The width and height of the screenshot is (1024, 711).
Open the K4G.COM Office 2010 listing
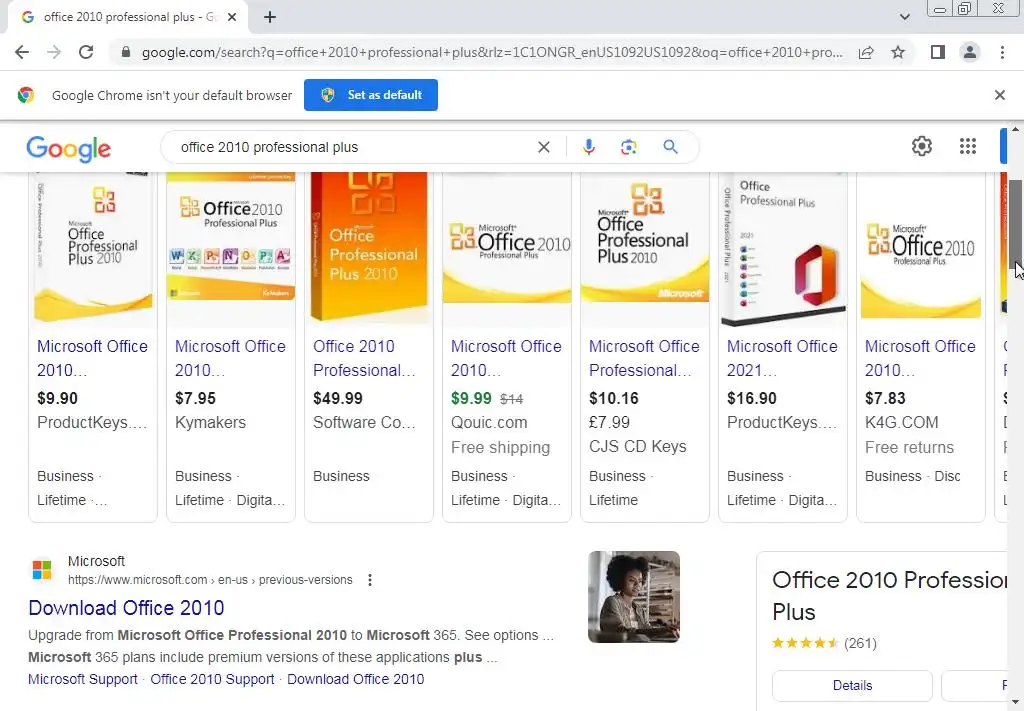point(920,358)
